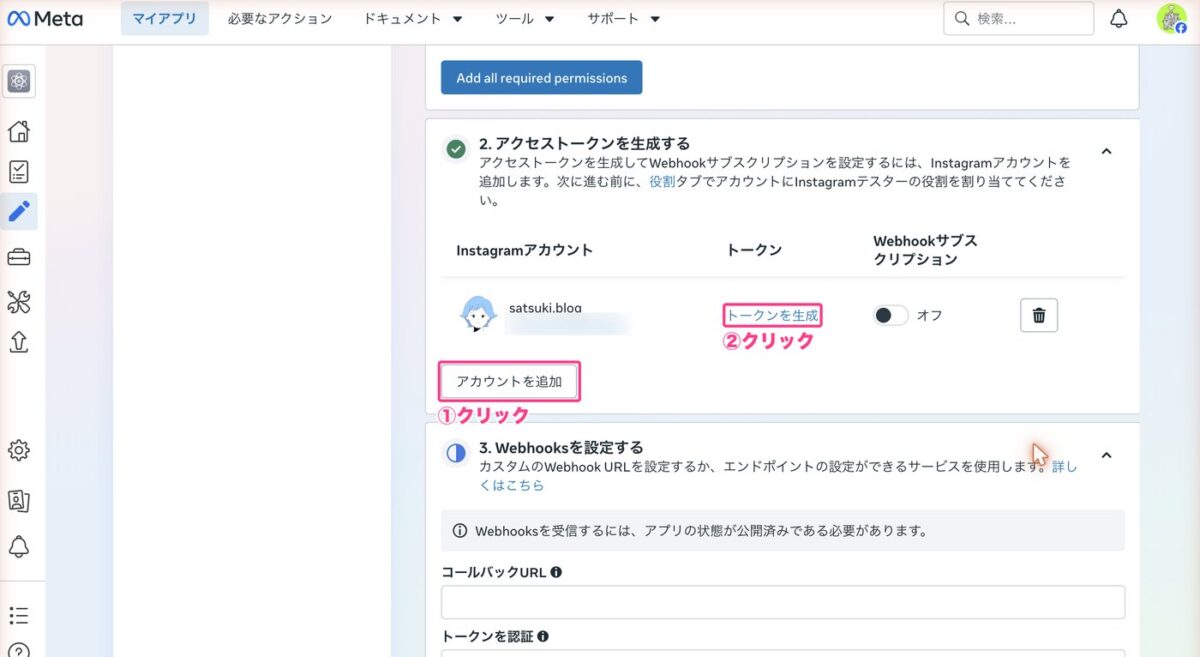Image resolution: width=1200 pixels, height=657 pixels.
Task: Open the alerts bell icon in sidebar
Action: [19, 547]
